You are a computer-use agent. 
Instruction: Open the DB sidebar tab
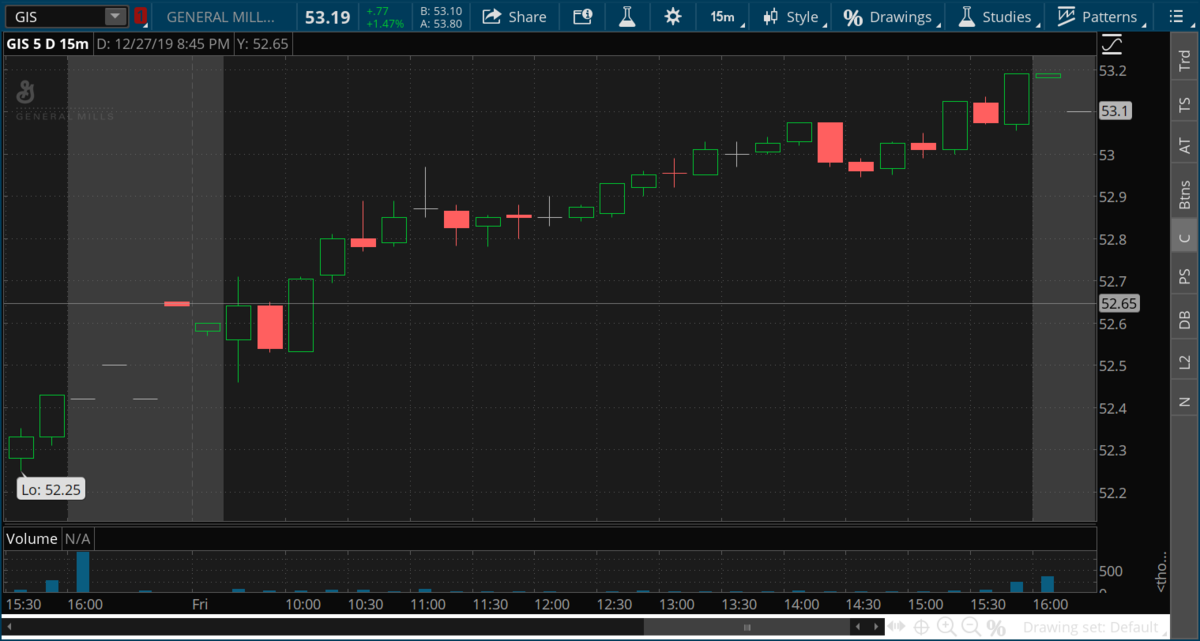[x=1185, y=319]
